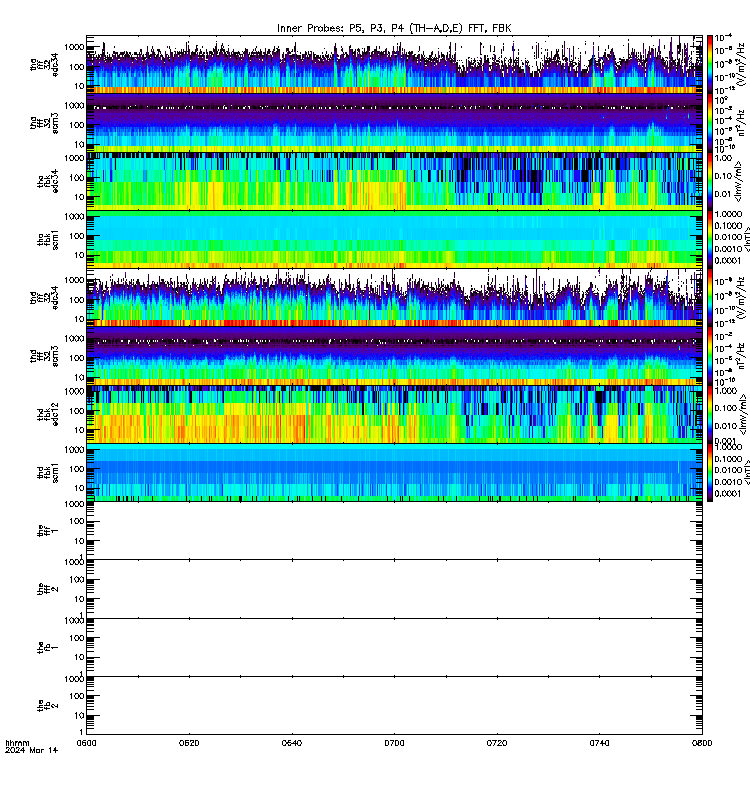This screenshot has width=750, height=800.
Task: Click the "the fb 2" panel label
Action: point(48,706)
